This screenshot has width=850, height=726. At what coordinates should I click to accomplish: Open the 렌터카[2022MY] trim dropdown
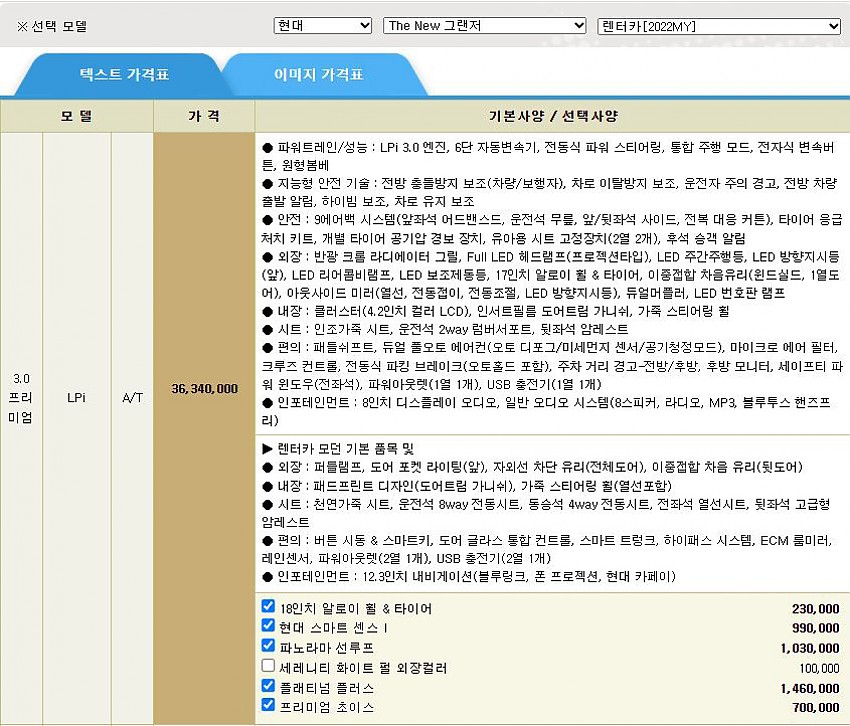click(718, 26)
